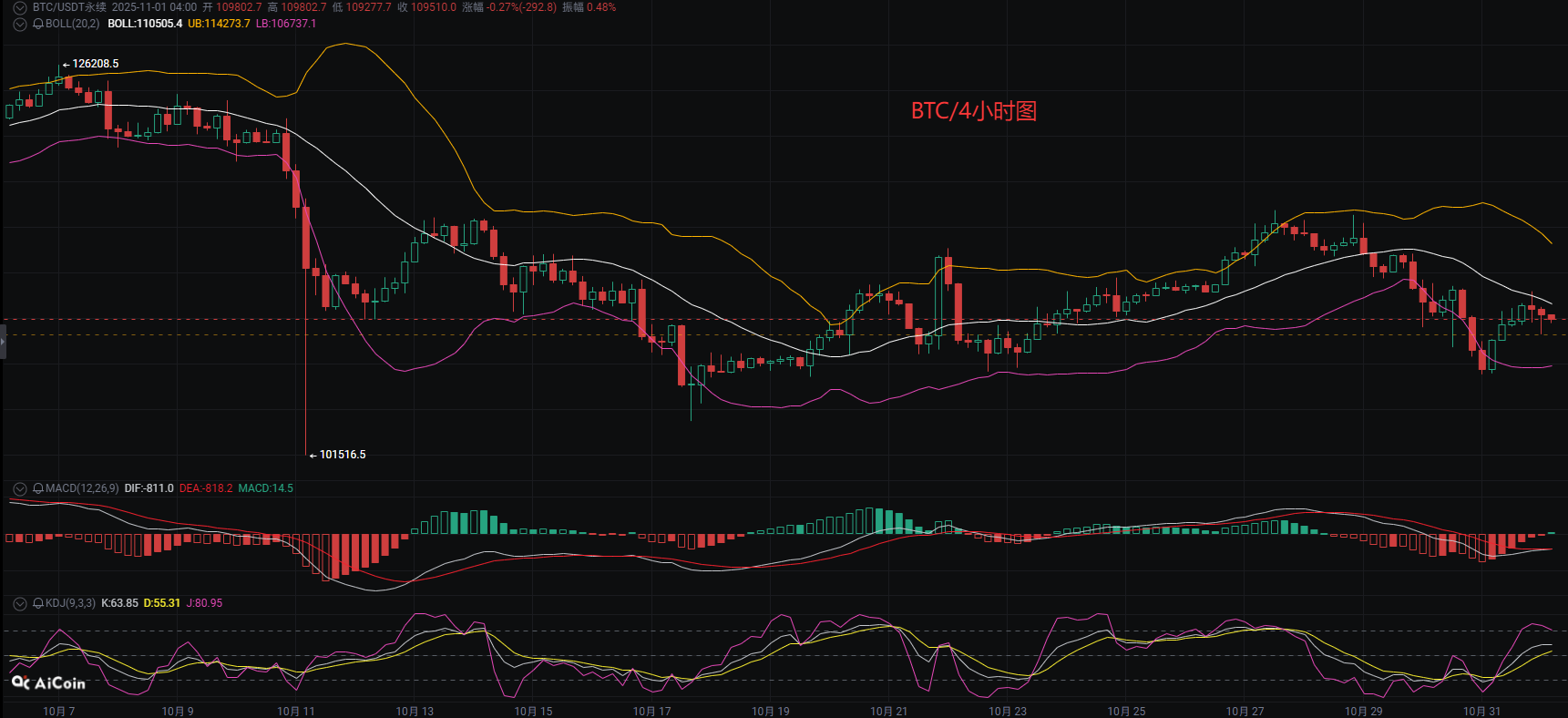This screenshot has width=1568, height=718.
Task: Open the MACD(12,26,9) indicator settings label
Action: [82, 488]
